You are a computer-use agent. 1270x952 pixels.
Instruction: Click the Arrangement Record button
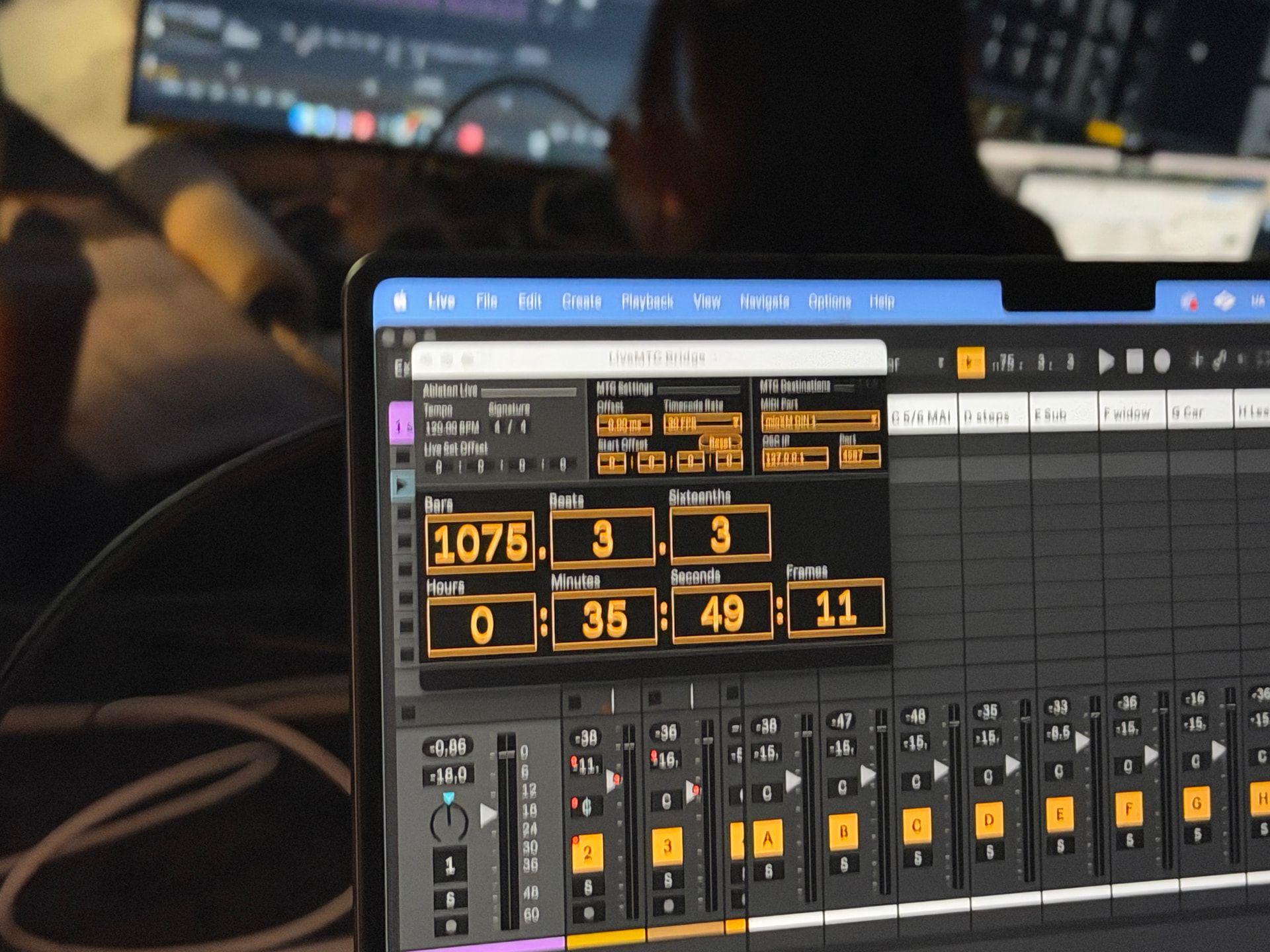(1162, 361)
